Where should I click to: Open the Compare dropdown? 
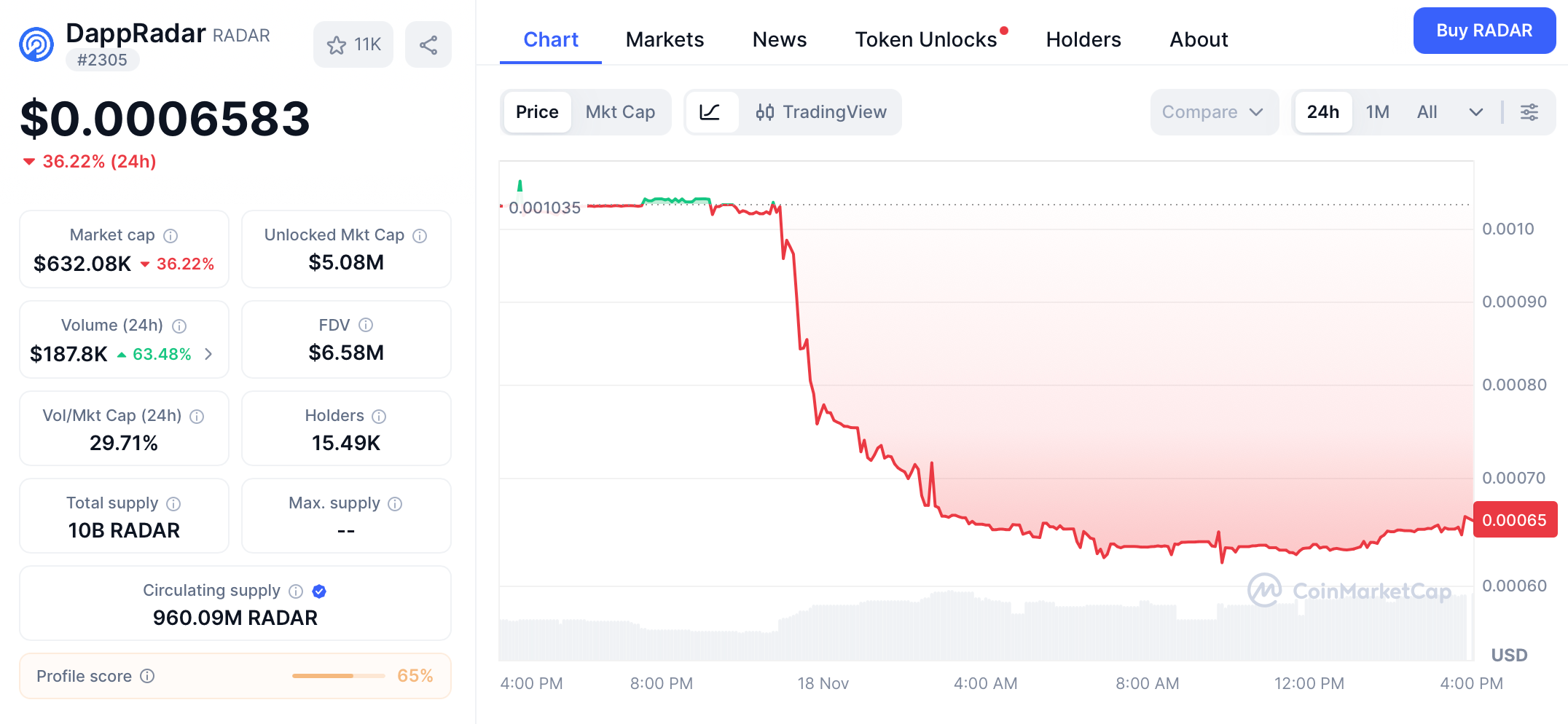(1214, 112)
